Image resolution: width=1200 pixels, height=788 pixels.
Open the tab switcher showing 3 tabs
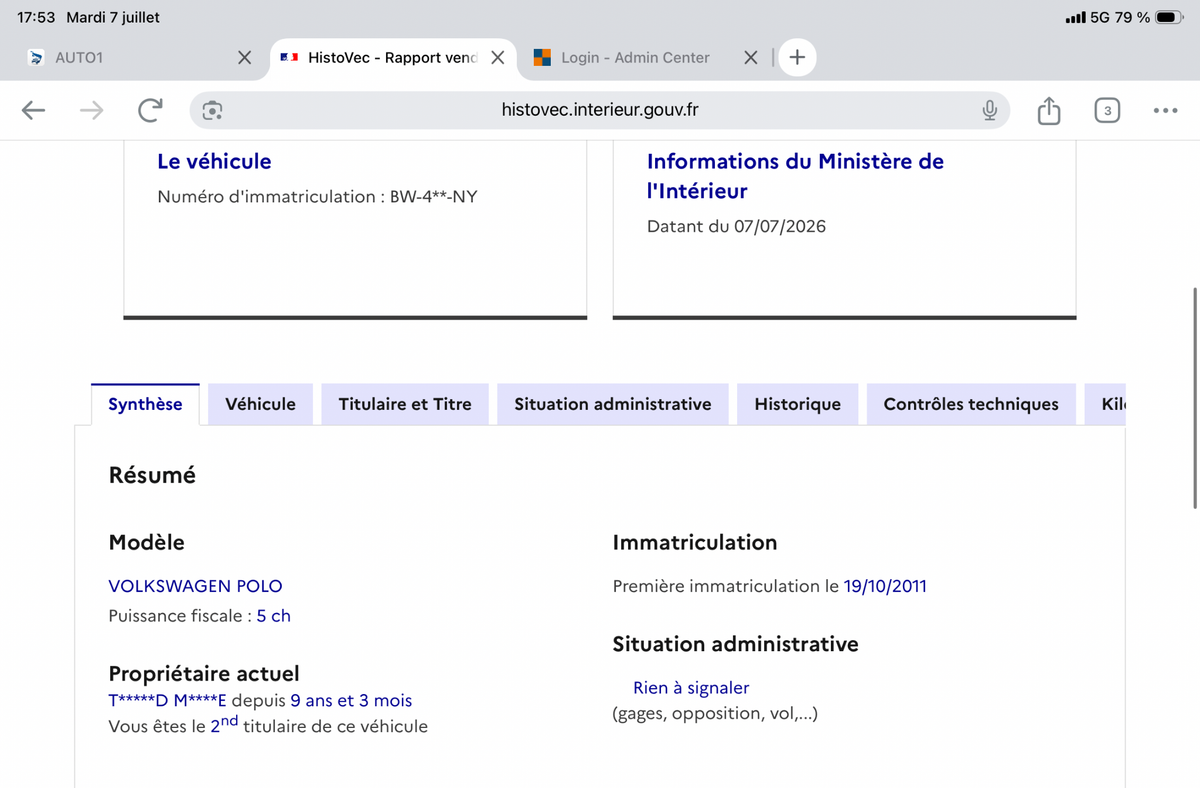click(x=1106, y=110)
